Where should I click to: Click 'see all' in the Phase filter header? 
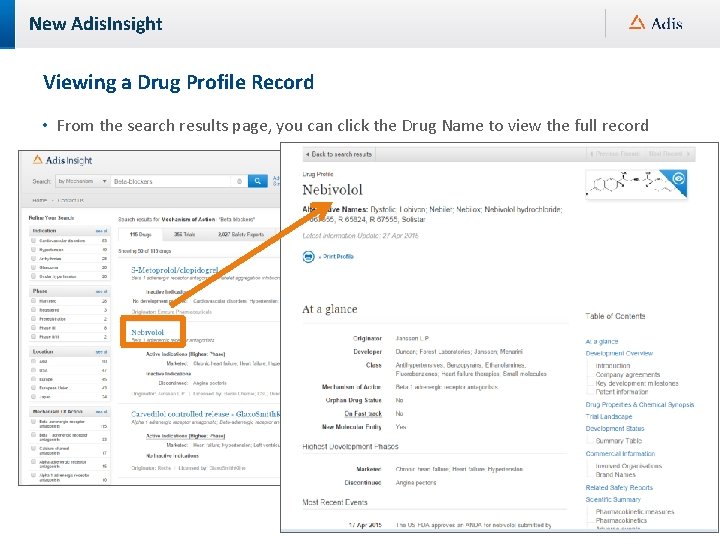point(101,291)
